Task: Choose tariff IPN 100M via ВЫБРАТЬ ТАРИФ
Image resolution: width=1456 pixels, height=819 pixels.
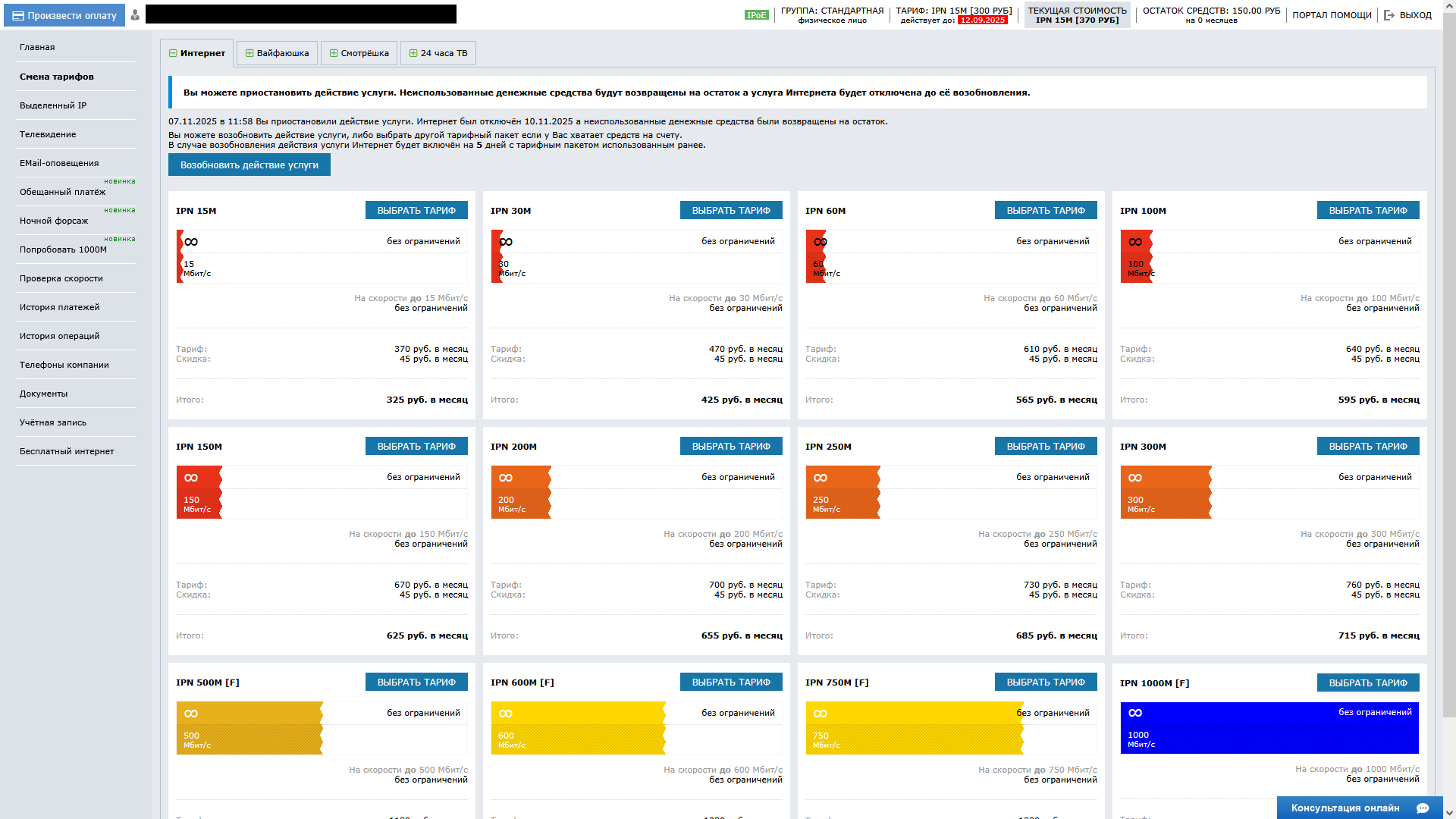Action: point(1367,211)
